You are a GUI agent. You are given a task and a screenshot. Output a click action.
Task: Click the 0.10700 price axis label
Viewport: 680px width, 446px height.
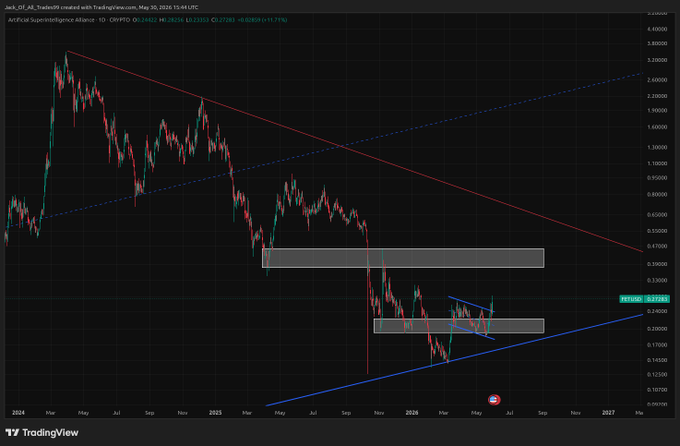[x=657, y=390]
